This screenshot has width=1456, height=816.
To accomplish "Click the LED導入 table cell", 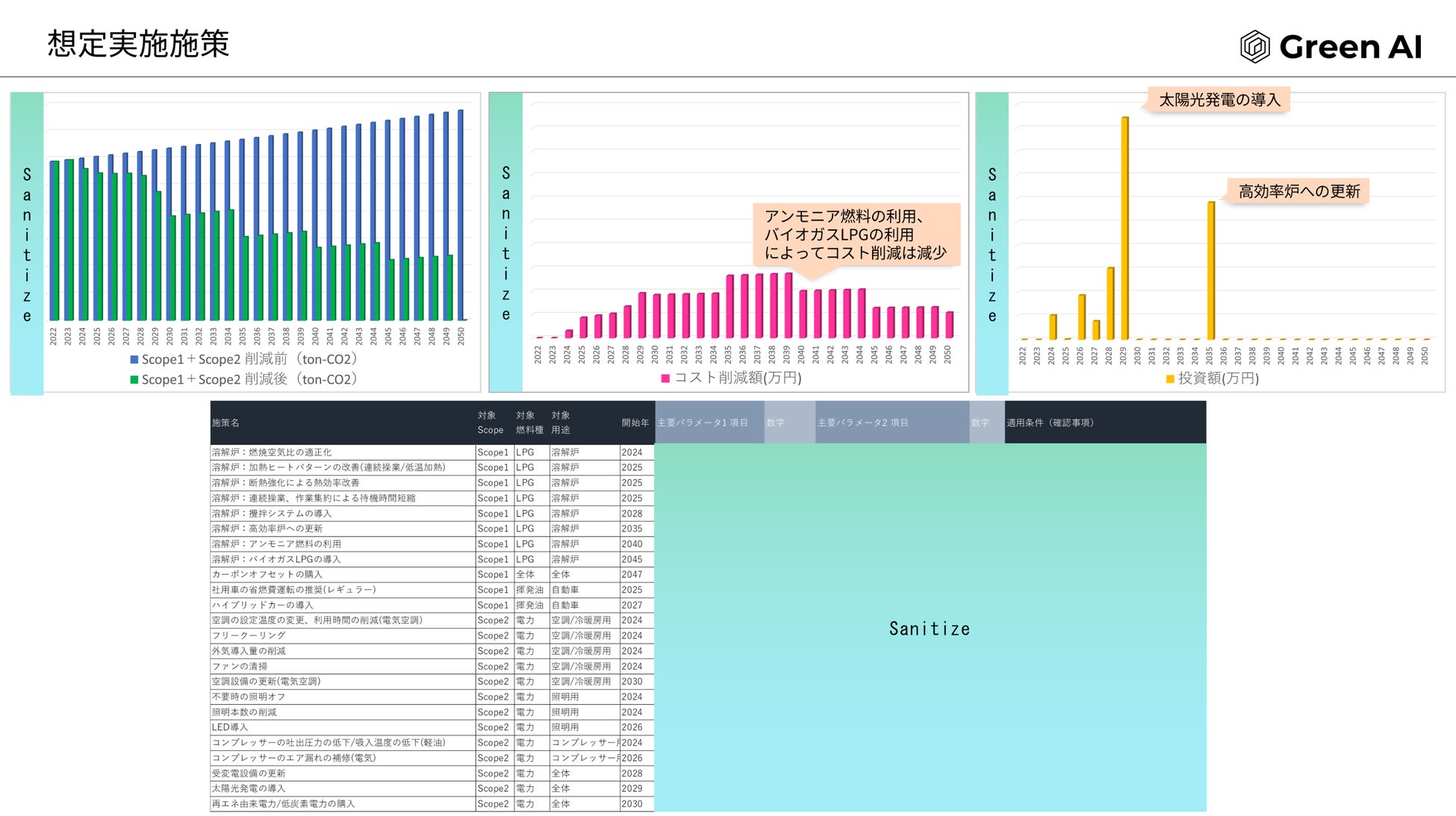I will click(x=230, y=728).
